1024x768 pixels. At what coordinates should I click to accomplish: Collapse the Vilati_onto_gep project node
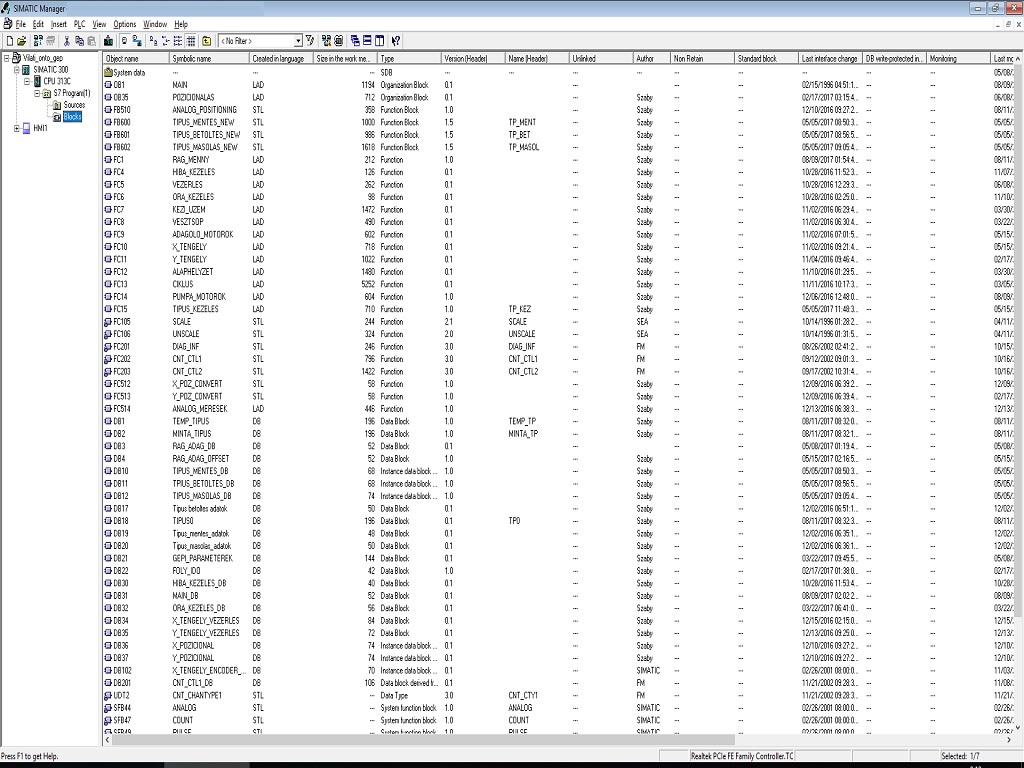(7, 57)
